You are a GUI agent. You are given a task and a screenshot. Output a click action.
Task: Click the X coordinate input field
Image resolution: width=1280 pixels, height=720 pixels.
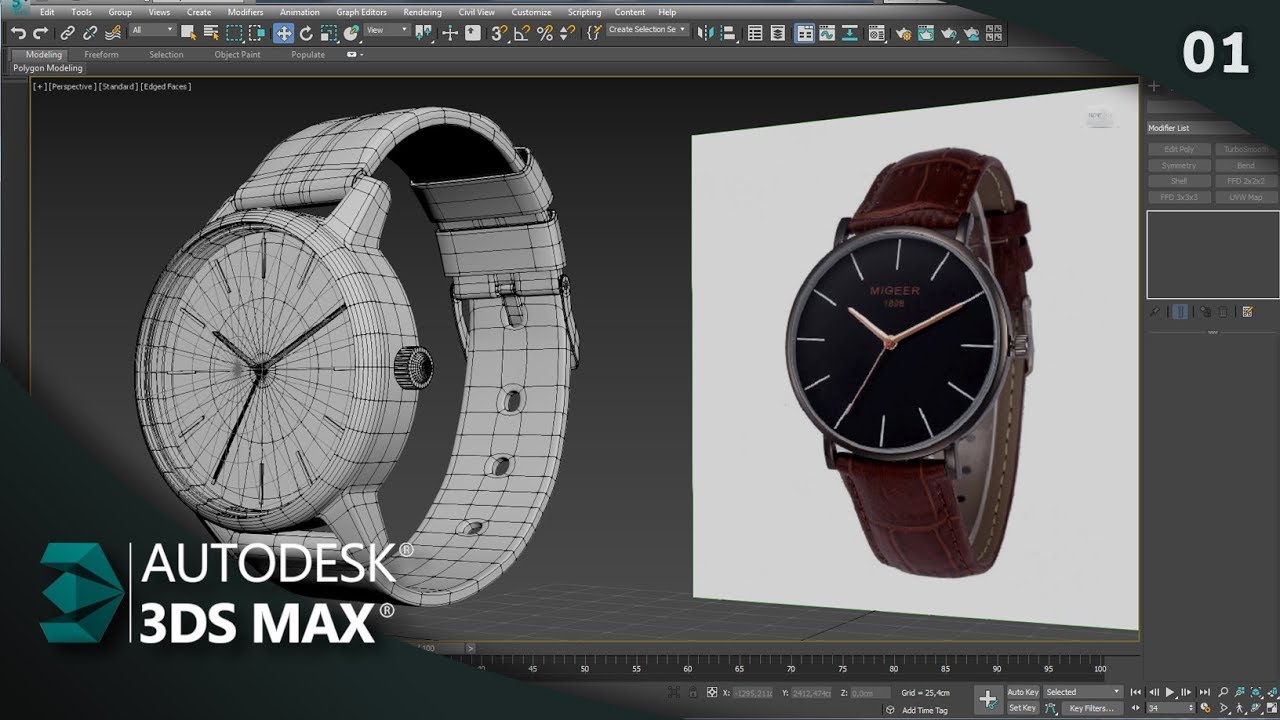click(x=753, y=692)
